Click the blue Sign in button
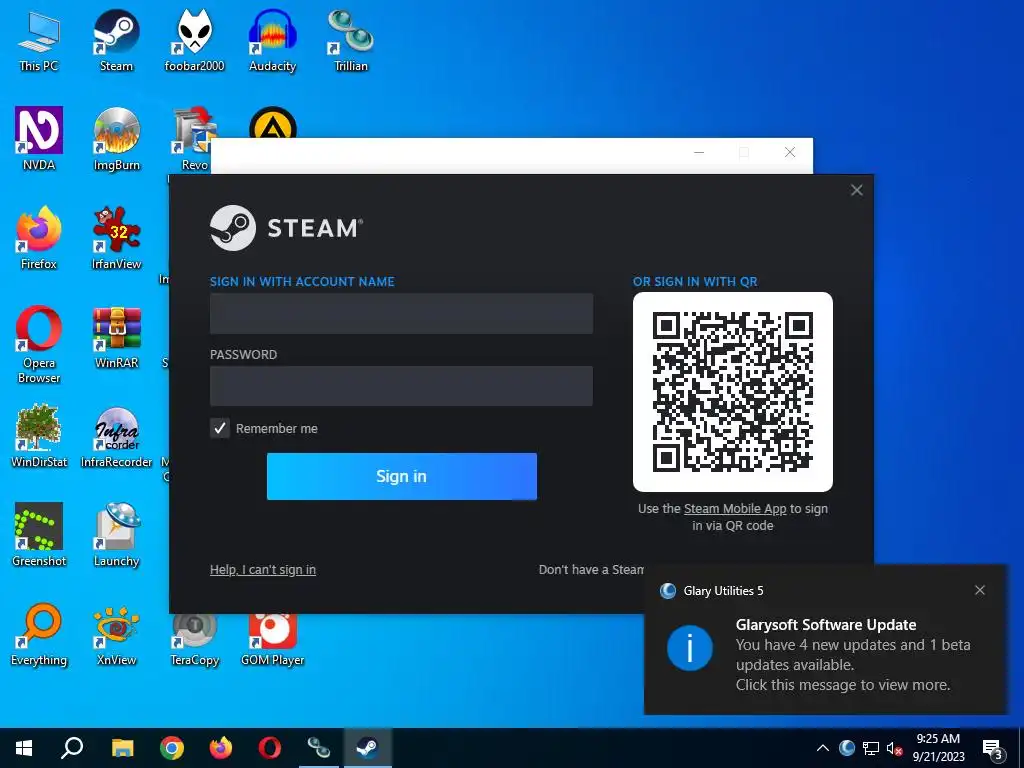This screenshot has height=768, width=1024. (402, 476)
